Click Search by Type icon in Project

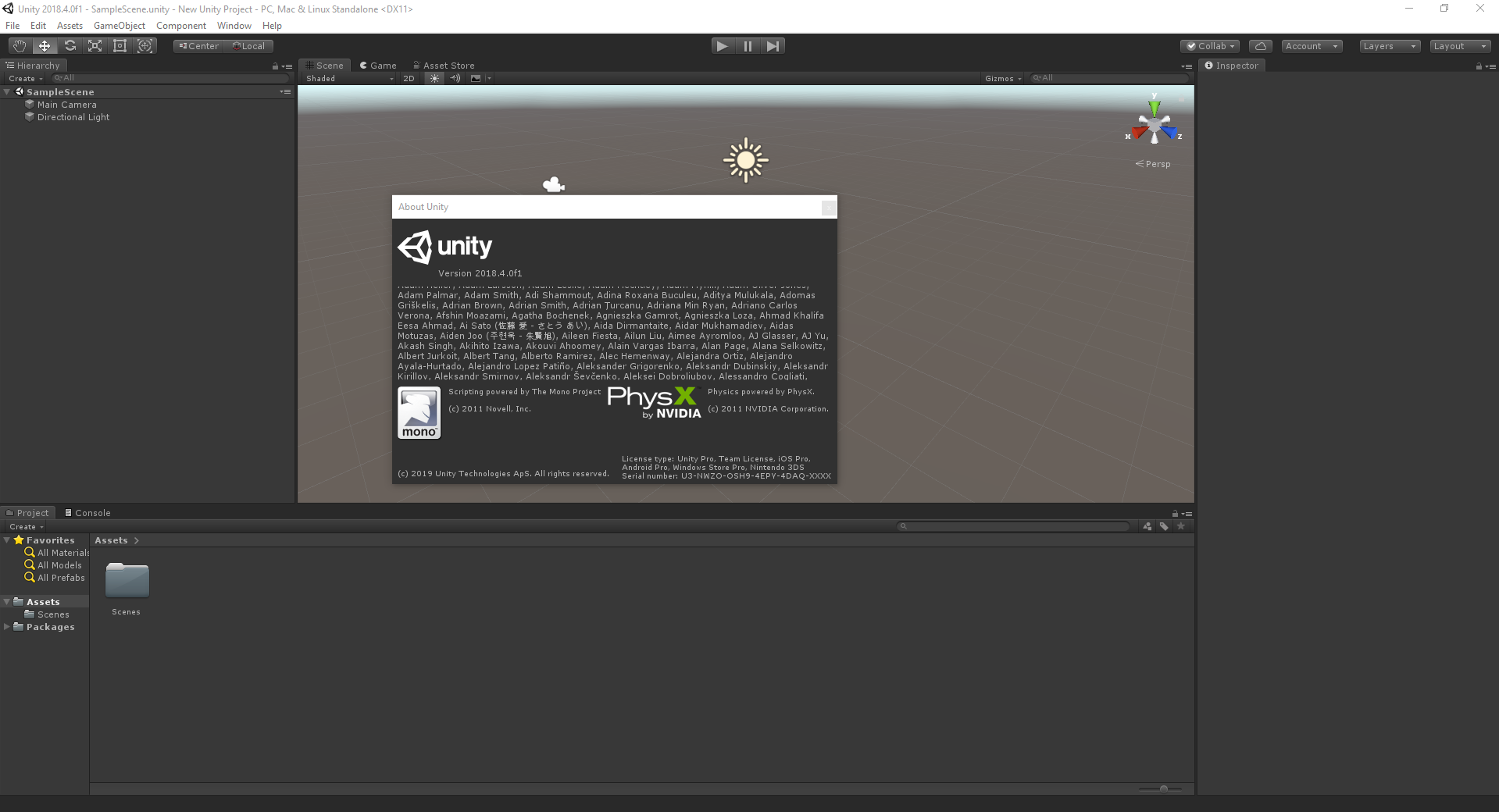(x=1147, y=526)
